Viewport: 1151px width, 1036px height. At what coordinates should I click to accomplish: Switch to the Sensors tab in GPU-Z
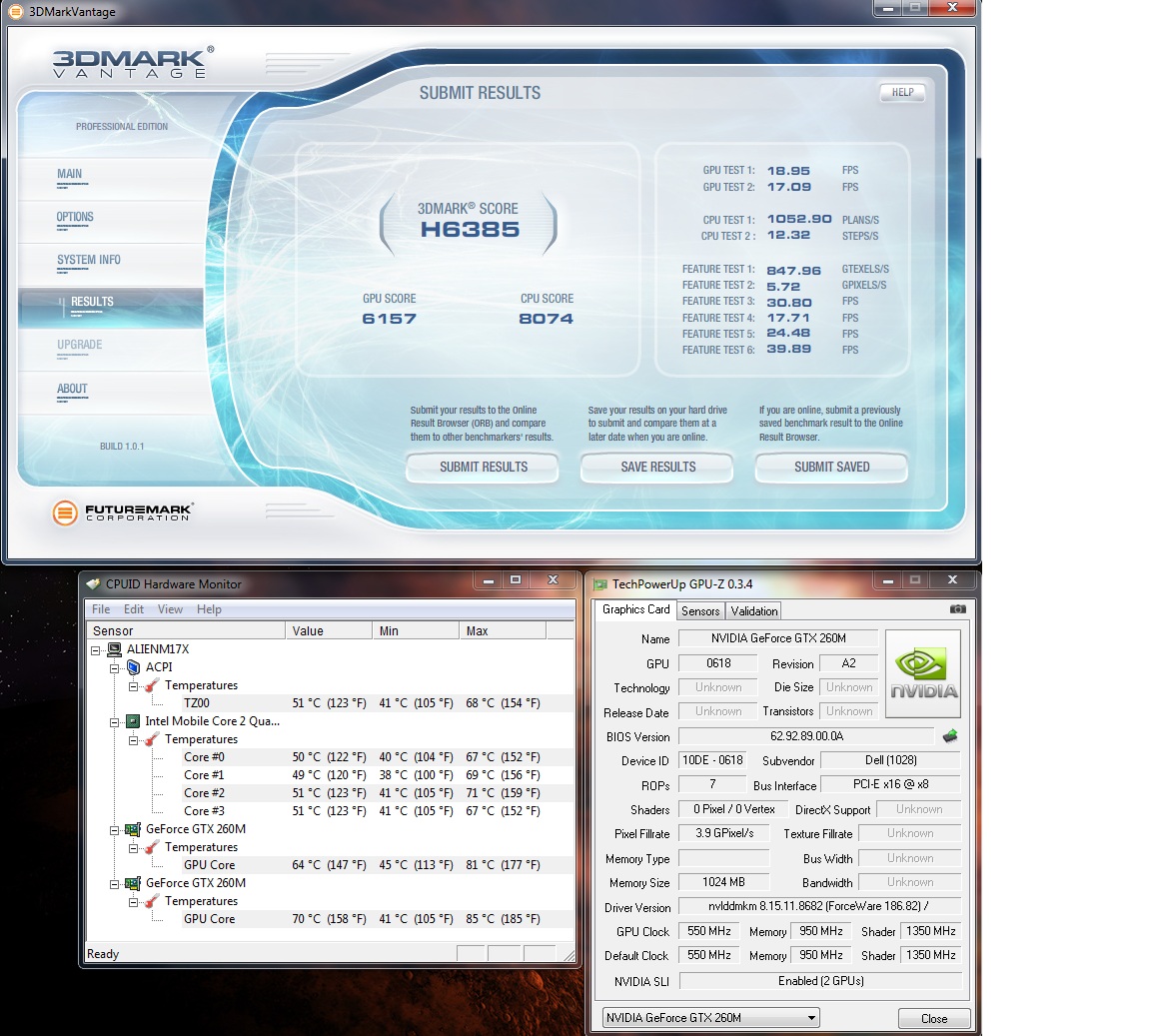[700, 610]
